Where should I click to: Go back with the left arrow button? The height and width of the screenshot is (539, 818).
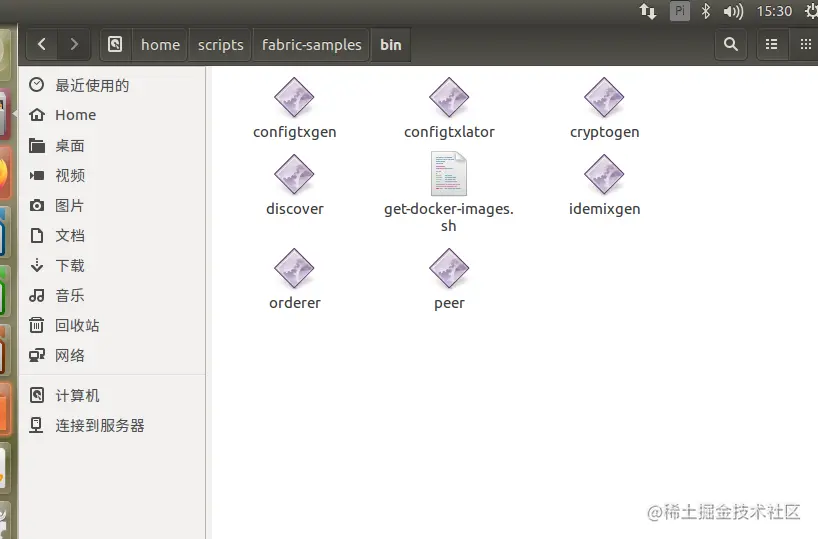(x=42, y=44)
